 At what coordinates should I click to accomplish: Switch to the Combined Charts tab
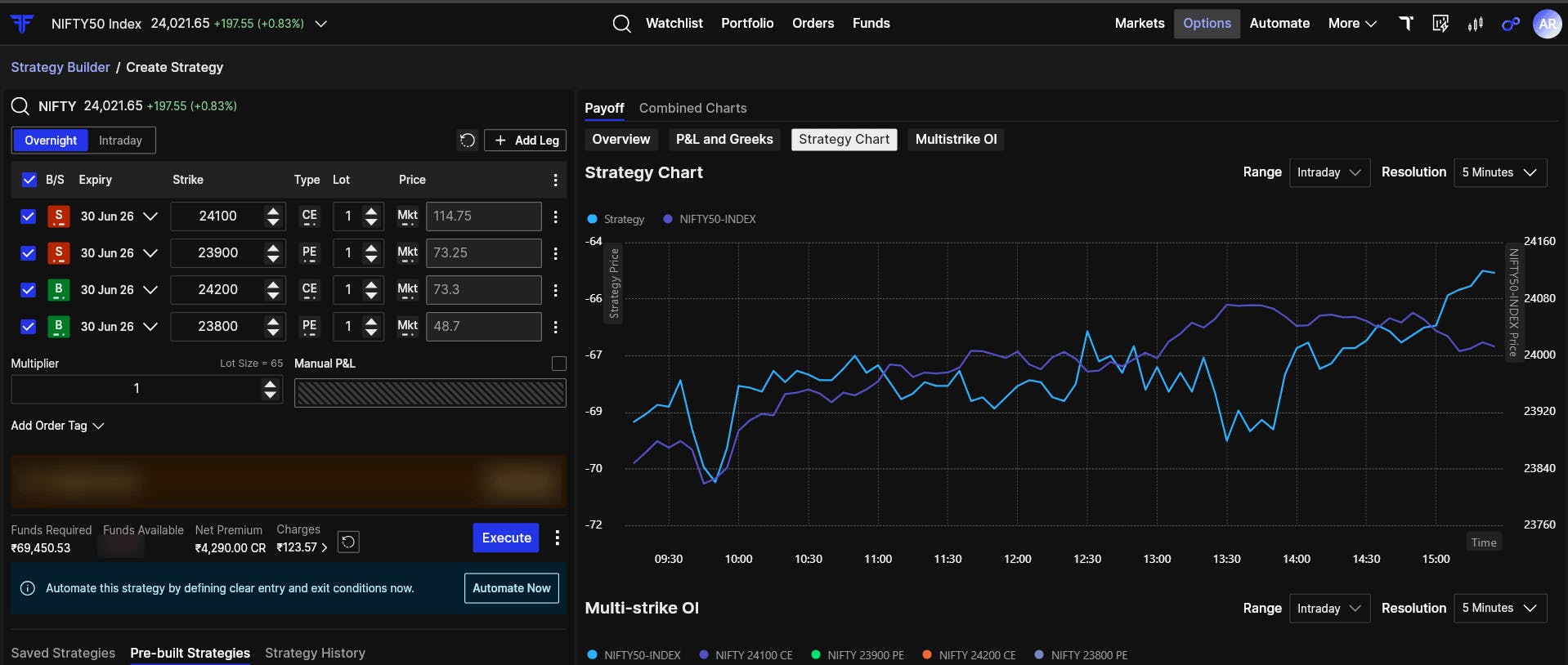coord(693,108)
